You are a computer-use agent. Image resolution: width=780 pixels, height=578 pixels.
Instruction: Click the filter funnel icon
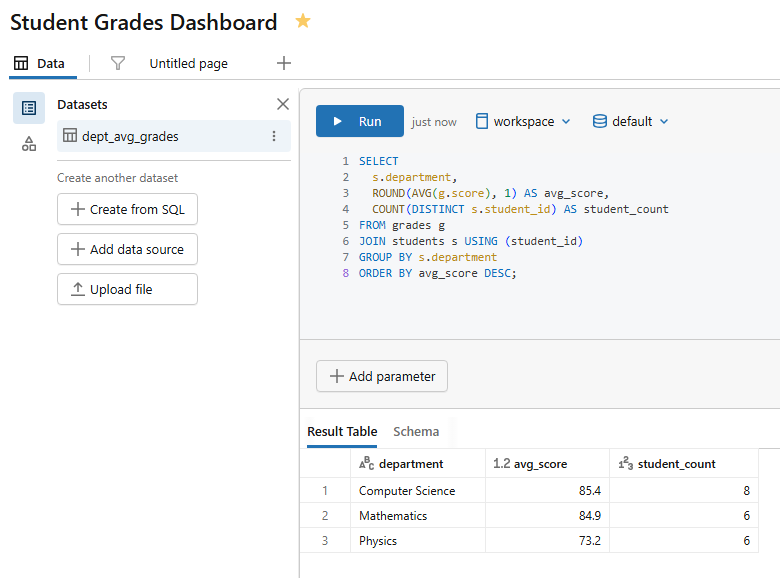click(118, 63)
